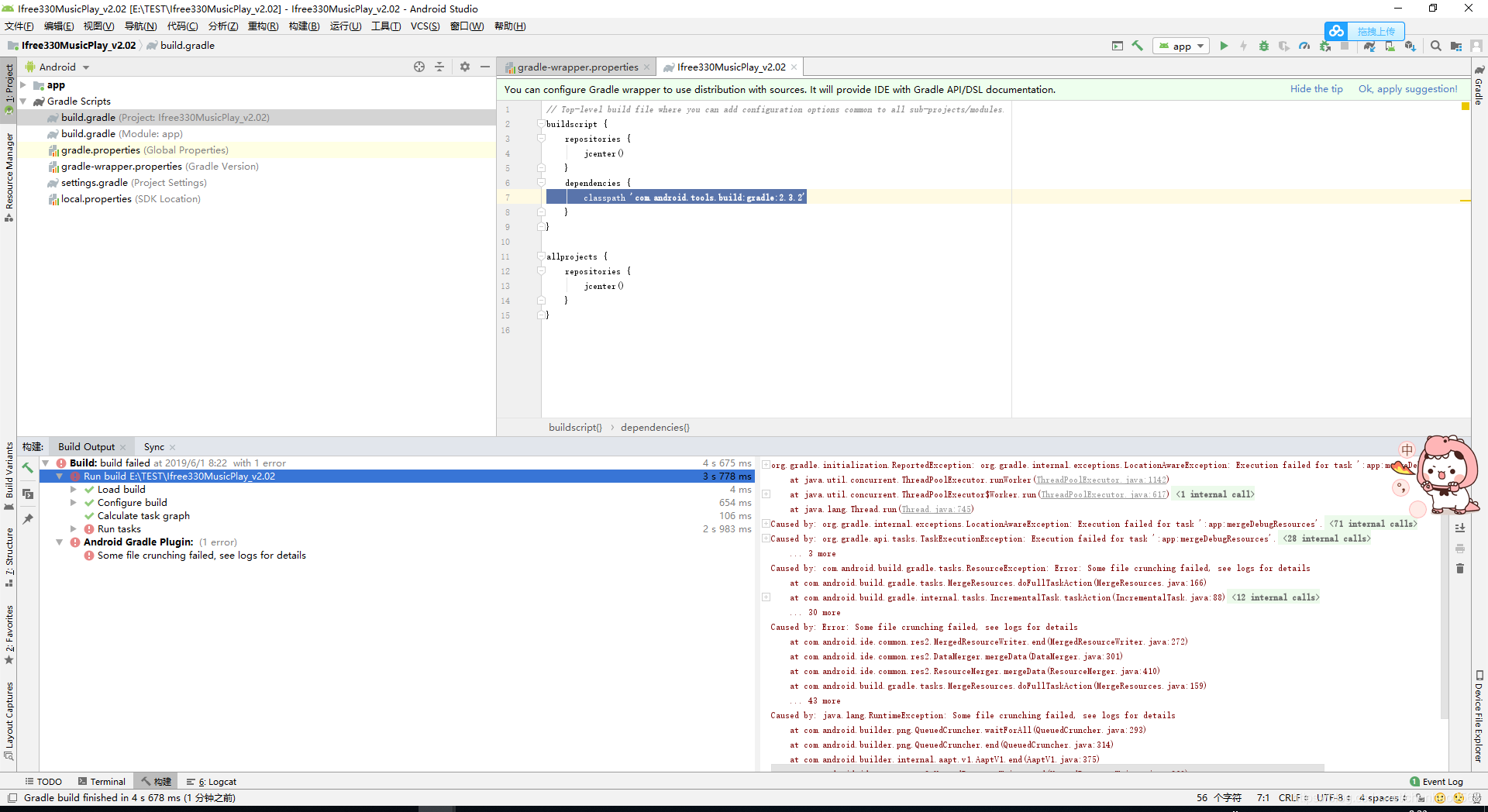Switch to the Sync tab

154,447
